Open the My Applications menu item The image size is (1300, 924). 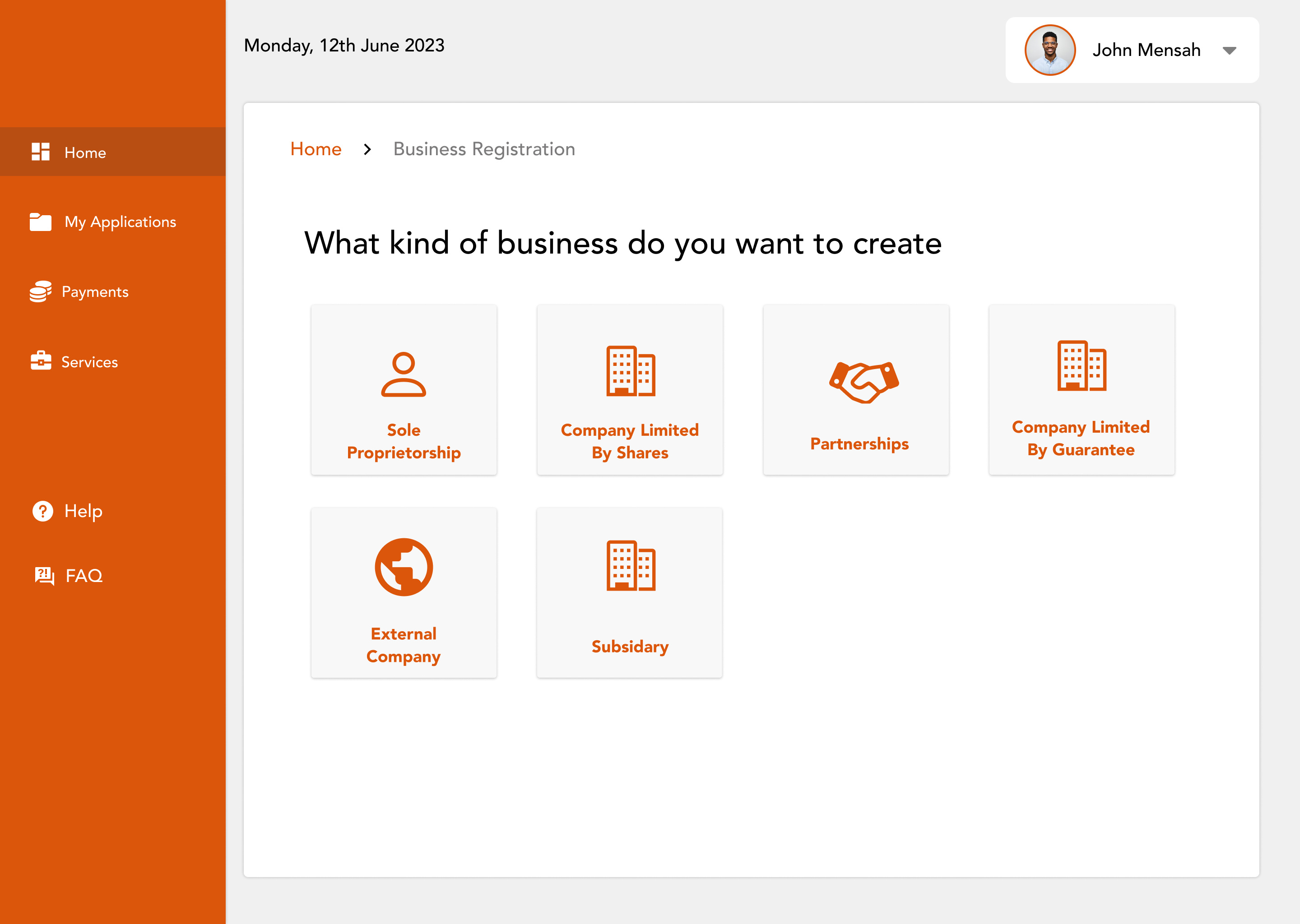120,222
